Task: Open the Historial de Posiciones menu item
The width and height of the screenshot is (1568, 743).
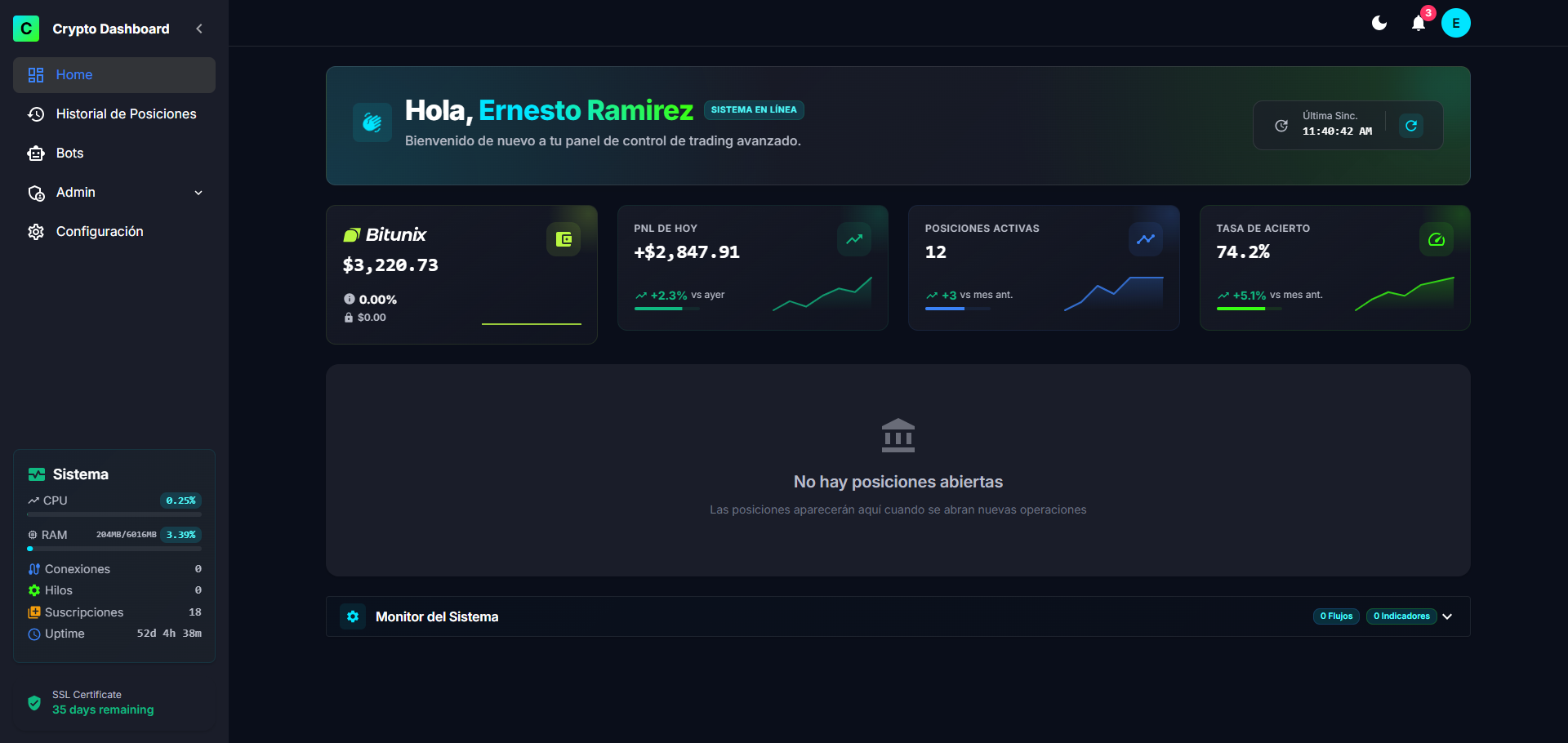Action: (x=126, y=114)
